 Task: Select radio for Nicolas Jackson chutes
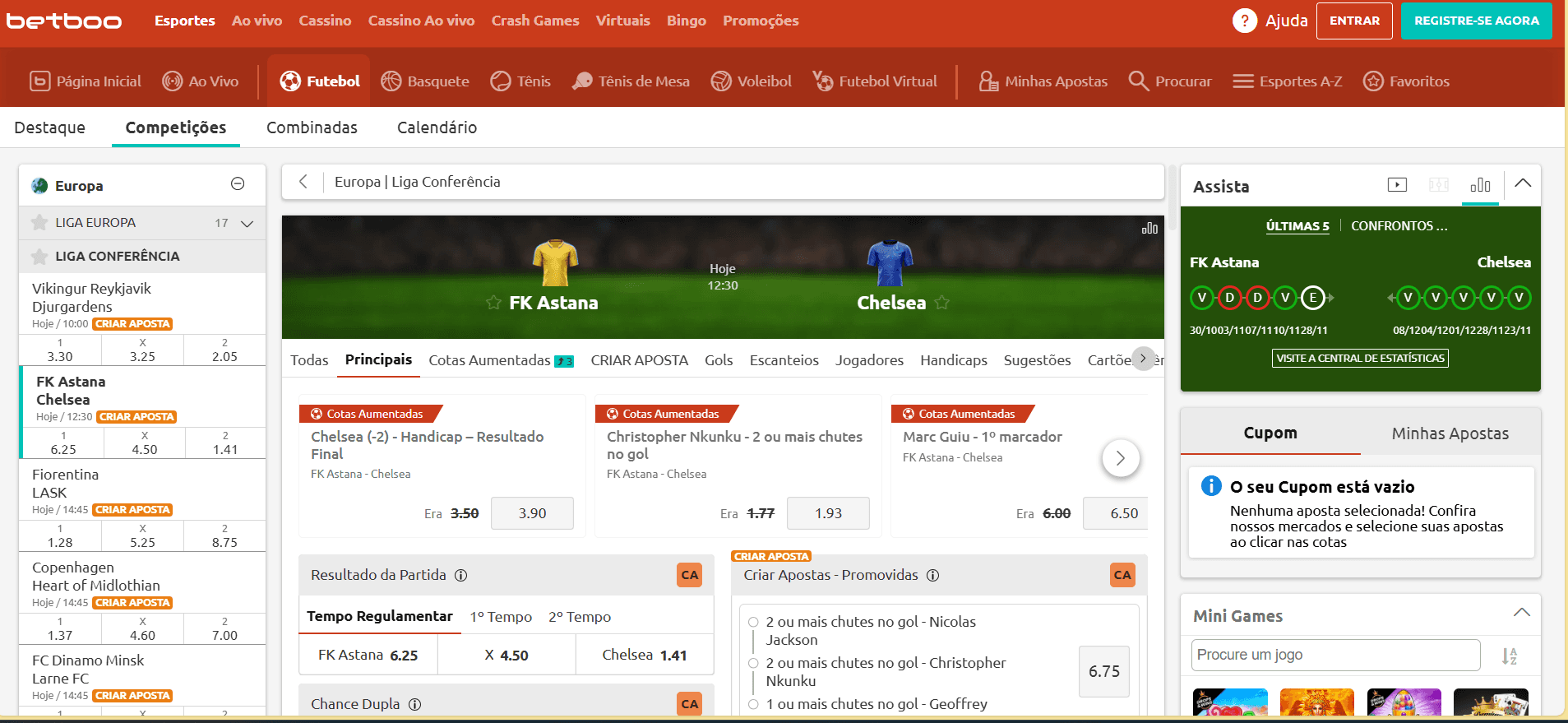point(753,622)
